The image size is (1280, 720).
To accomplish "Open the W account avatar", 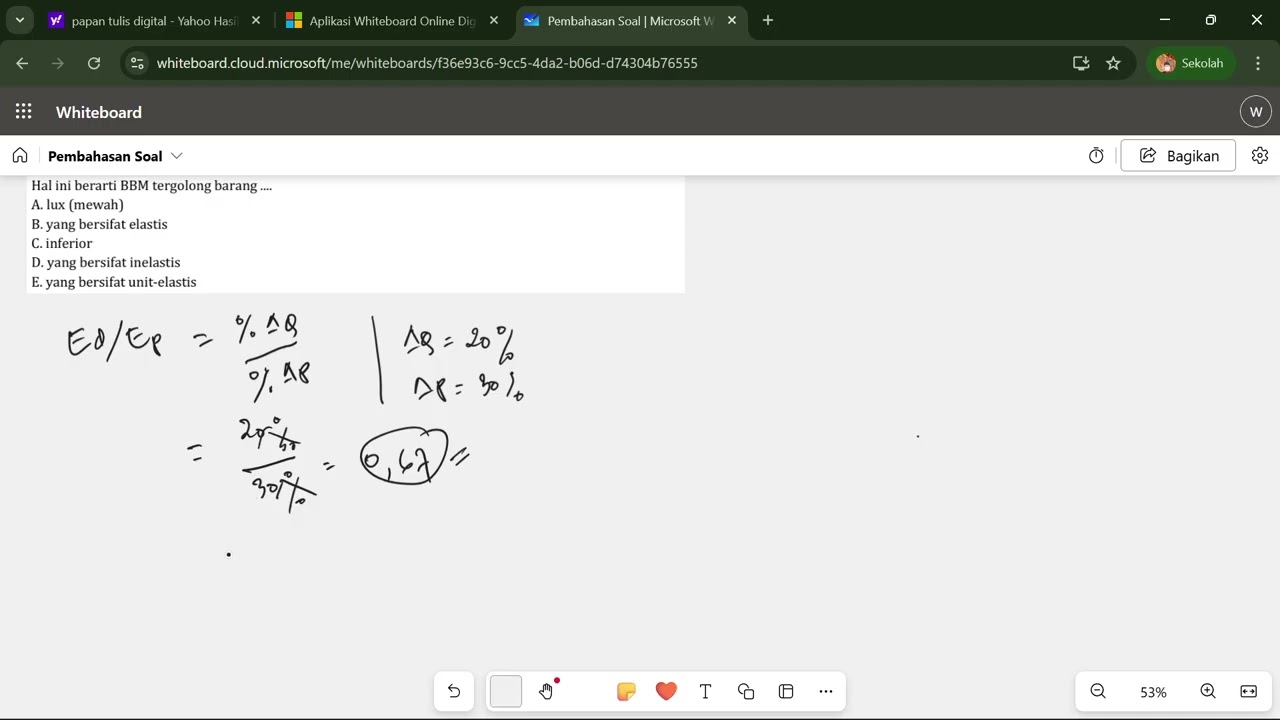I will tap(1256, 112).
